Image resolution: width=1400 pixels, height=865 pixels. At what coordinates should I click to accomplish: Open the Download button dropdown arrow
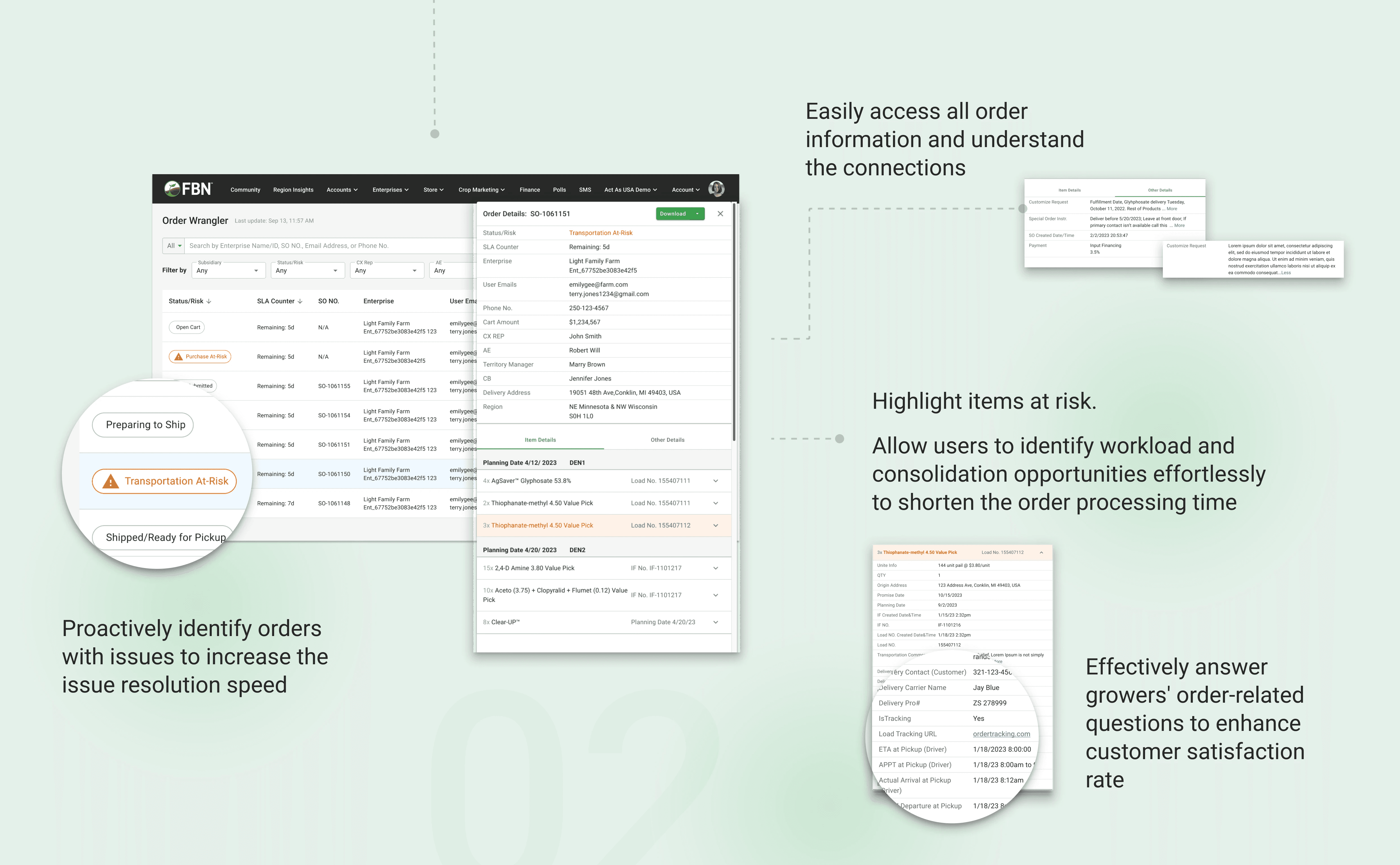click(x=697, y=214)
